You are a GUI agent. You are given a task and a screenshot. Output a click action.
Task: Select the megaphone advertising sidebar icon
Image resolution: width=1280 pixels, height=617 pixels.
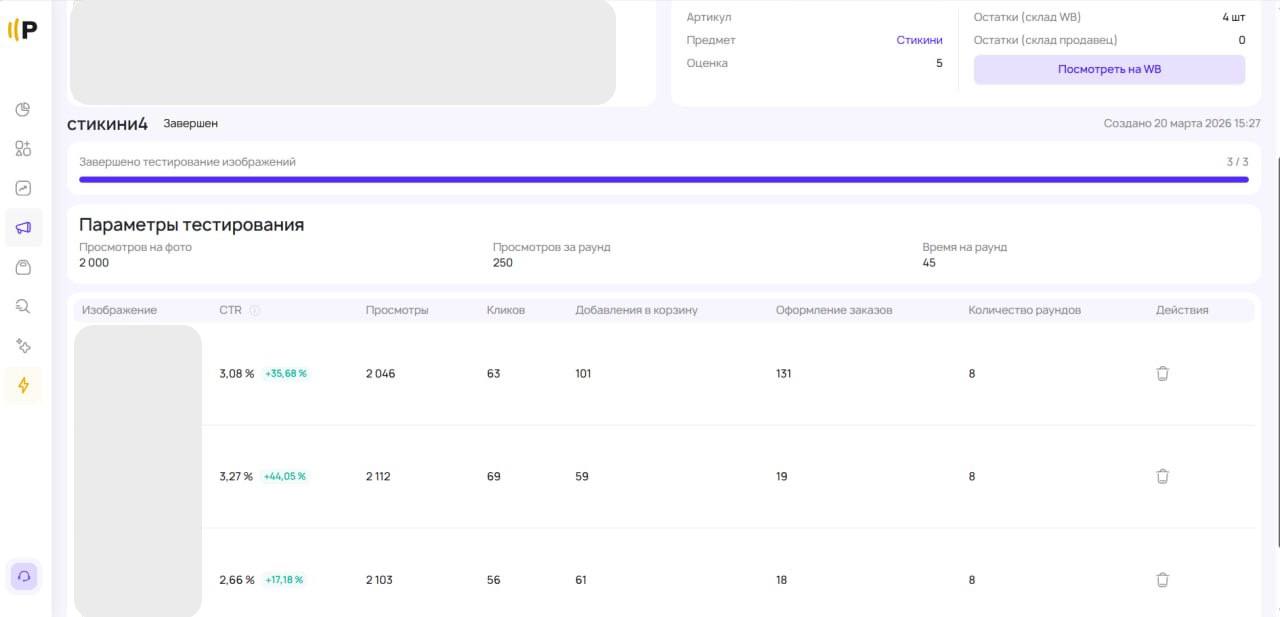click(23, 228)
